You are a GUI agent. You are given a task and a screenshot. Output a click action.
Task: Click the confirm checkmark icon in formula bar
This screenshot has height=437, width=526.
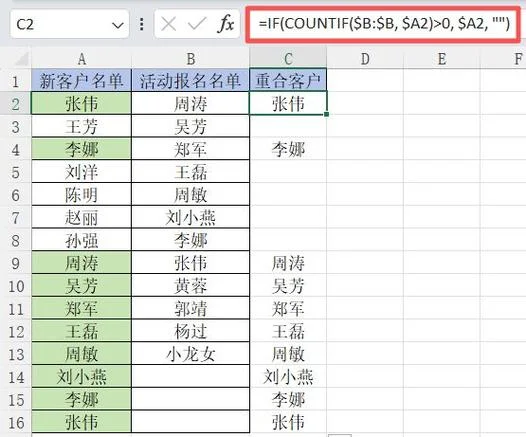click(x=197, y=24)
